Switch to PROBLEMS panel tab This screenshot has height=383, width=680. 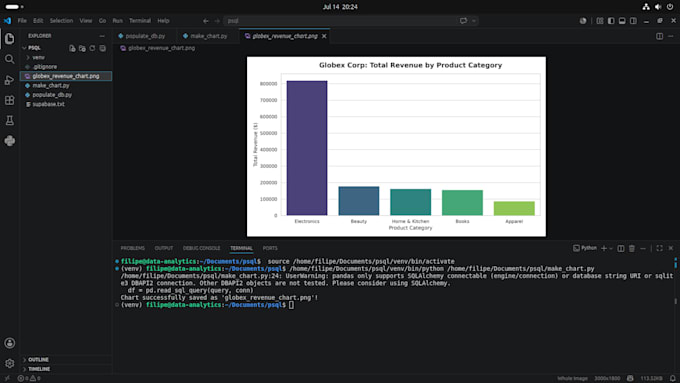click(133, 248)
